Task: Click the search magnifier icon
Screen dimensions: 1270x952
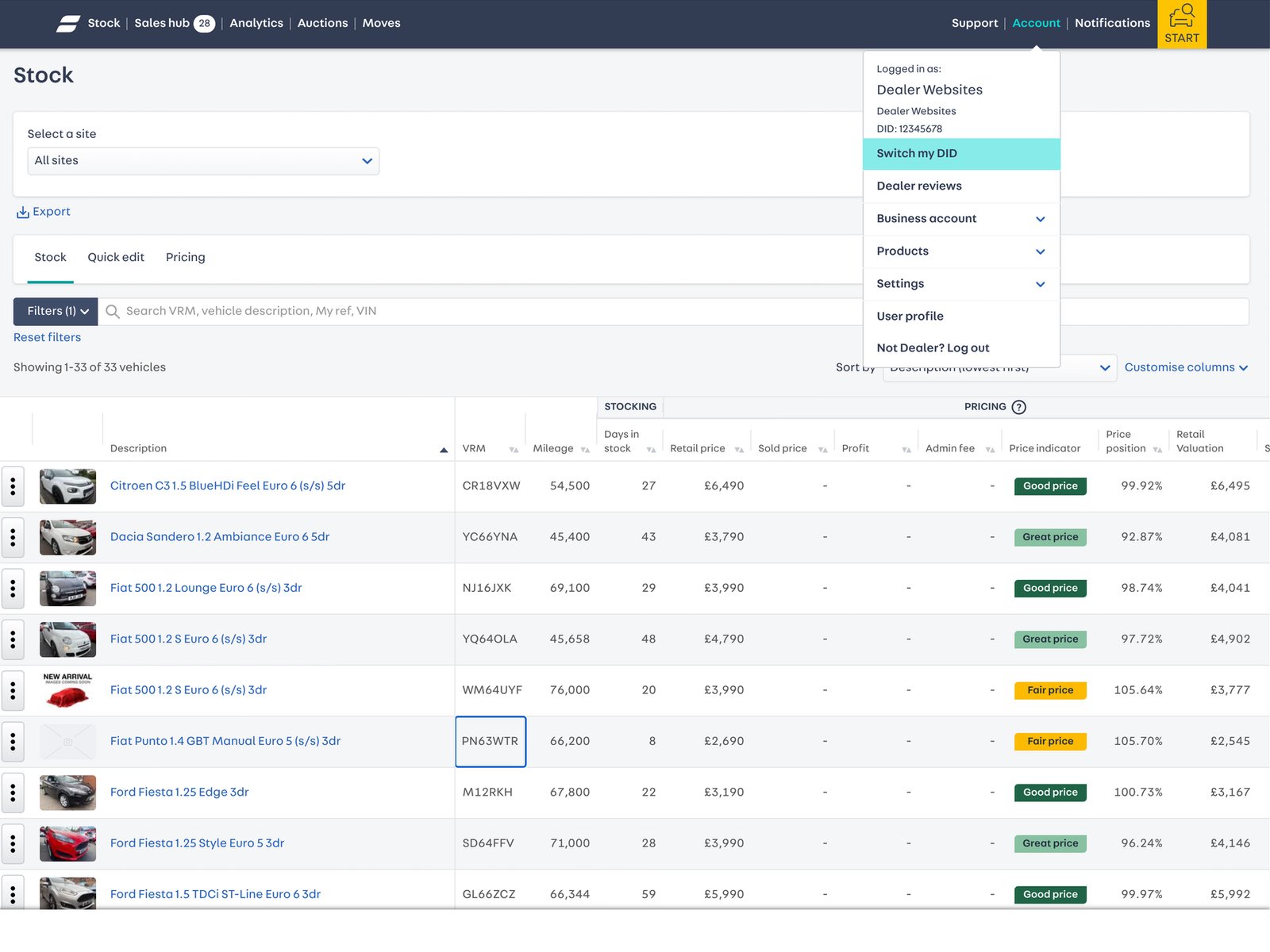Action: (x=113, y=312)
